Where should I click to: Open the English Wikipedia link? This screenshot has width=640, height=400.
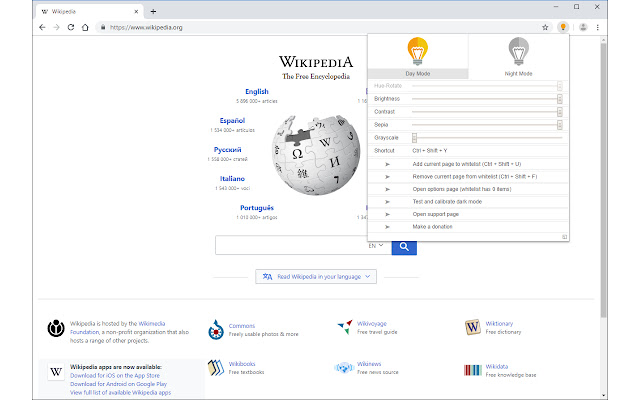coord(257,91)
